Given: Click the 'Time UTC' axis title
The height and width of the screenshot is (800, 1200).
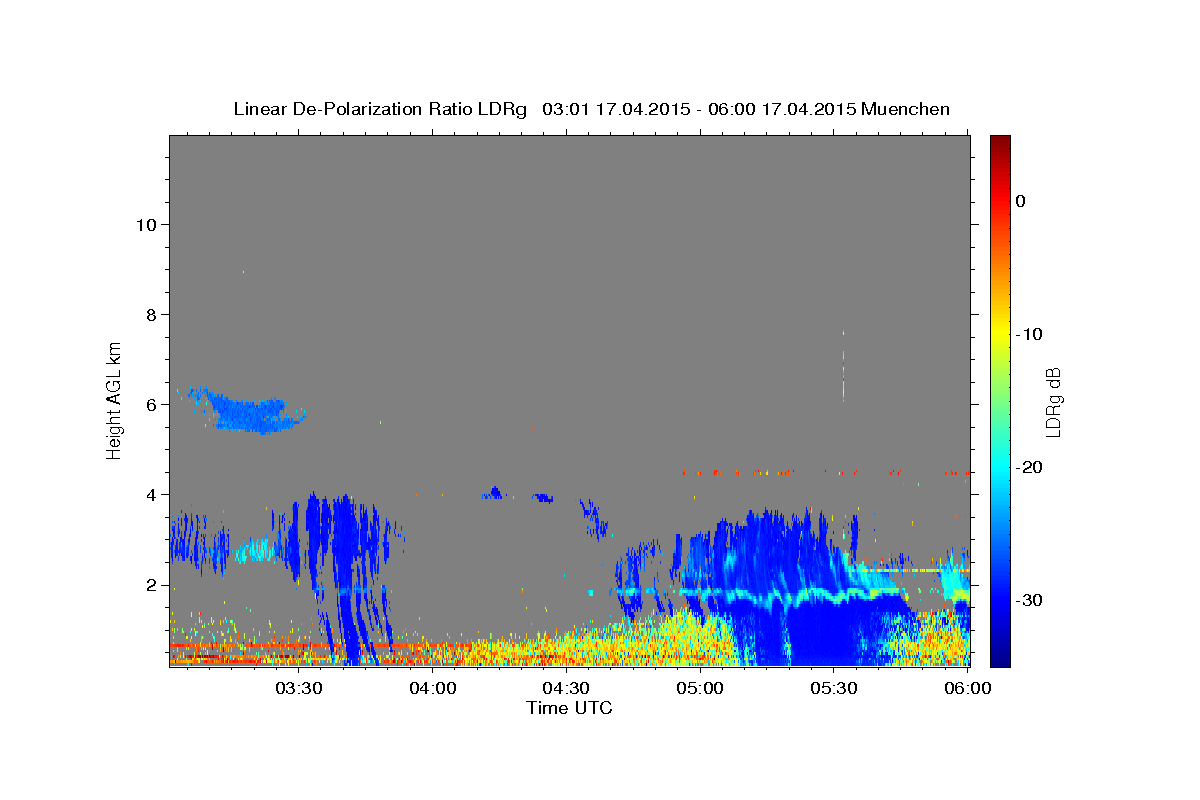Looking at the screenshot, I should tap(569, 708).
